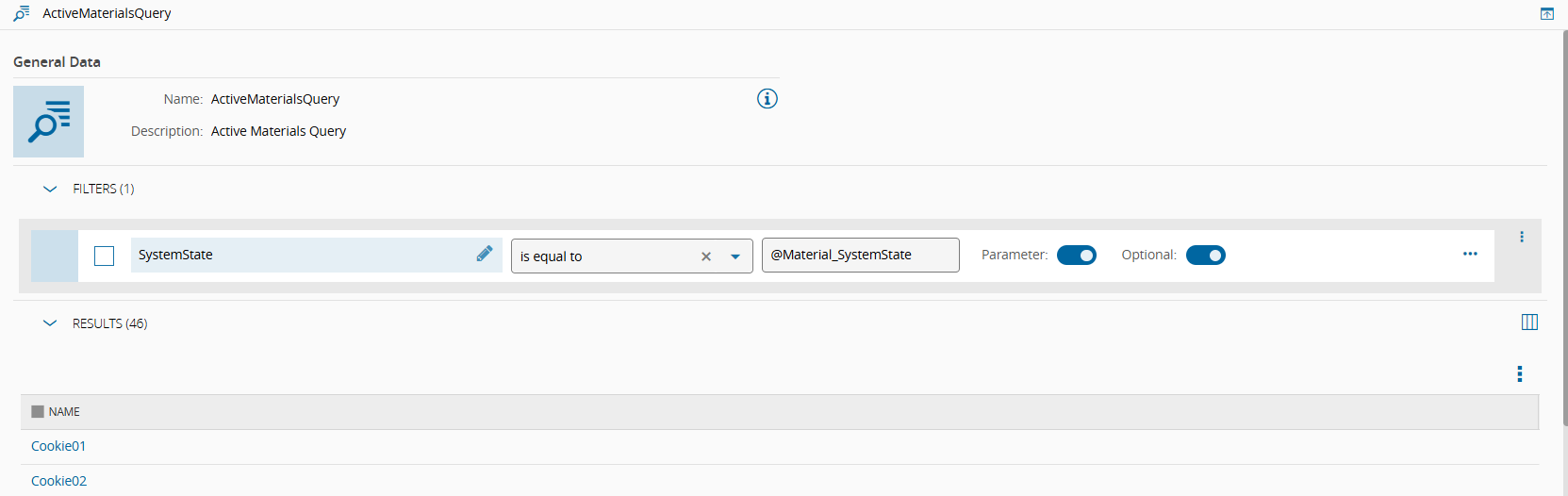This screenshot has height=496, width=1568.
Task: Open the filter panel vertical dots menu
Action: coord(1522,237)
